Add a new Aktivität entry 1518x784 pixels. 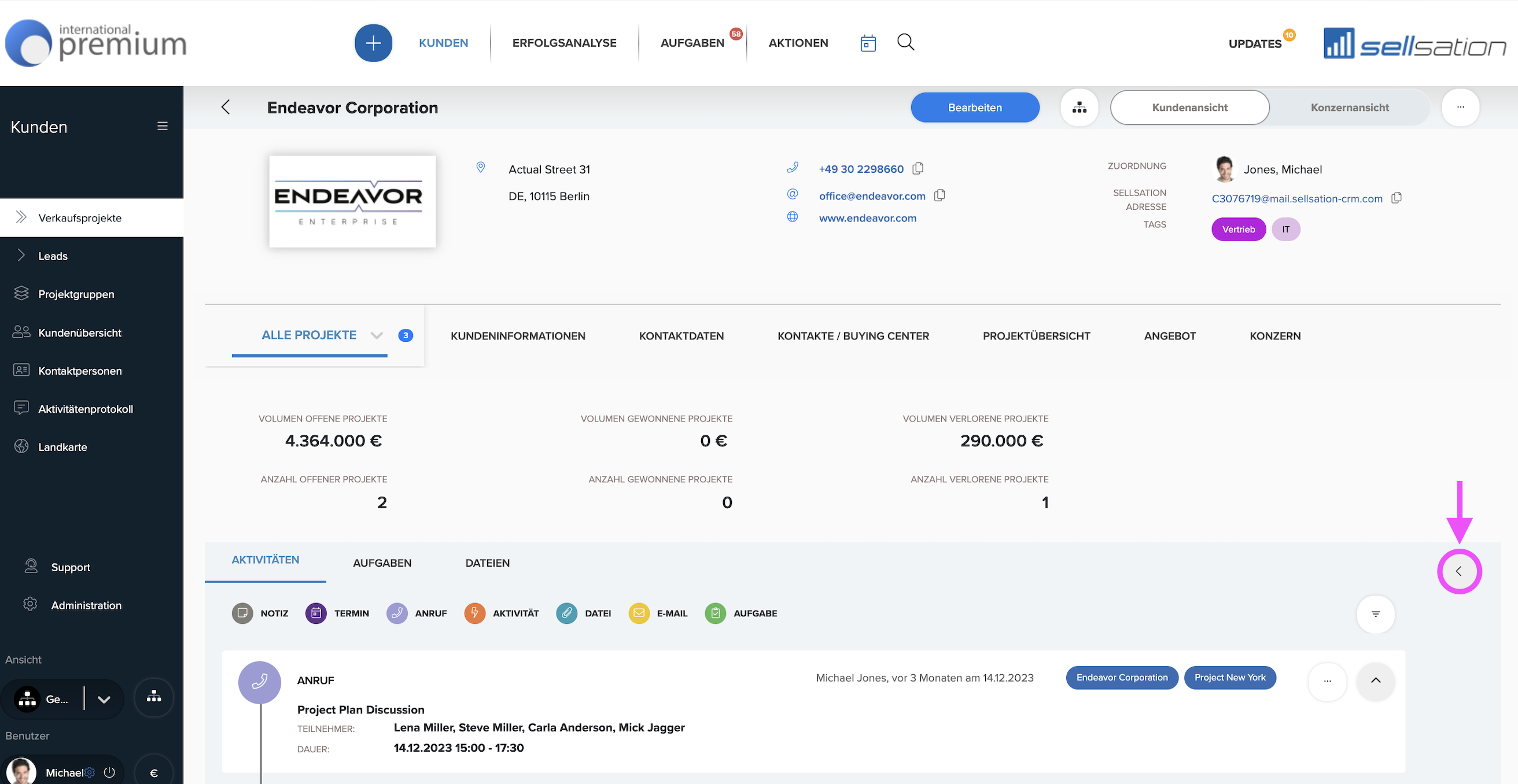click(502, 613)
